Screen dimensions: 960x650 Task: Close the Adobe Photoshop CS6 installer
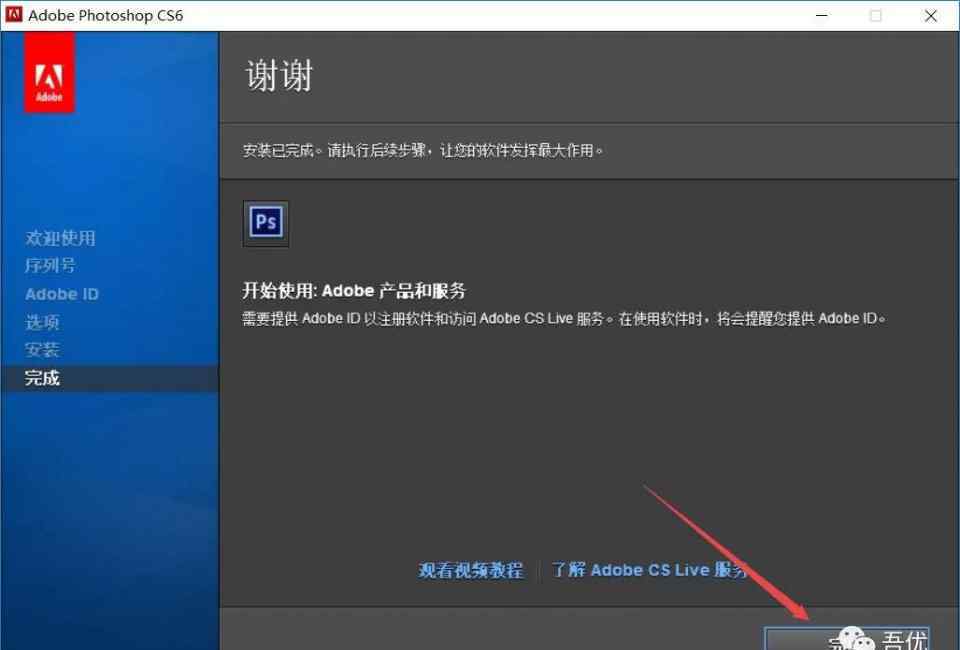pyautogui.click(x=931, y=16)
